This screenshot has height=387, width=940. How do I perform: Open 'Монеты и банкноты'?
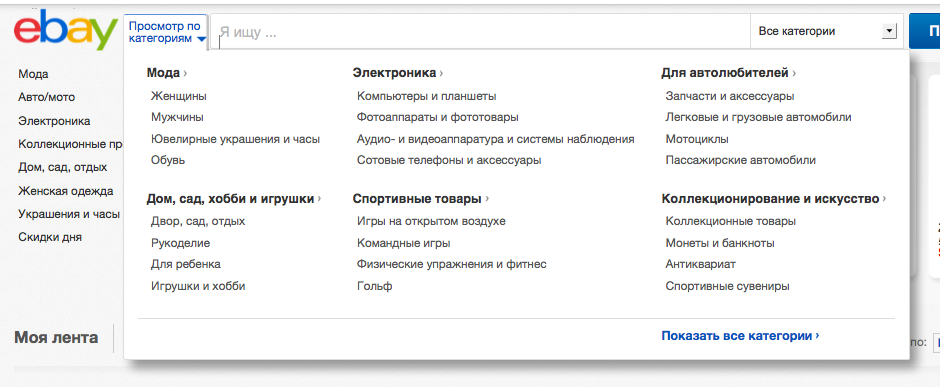[720, 243]
